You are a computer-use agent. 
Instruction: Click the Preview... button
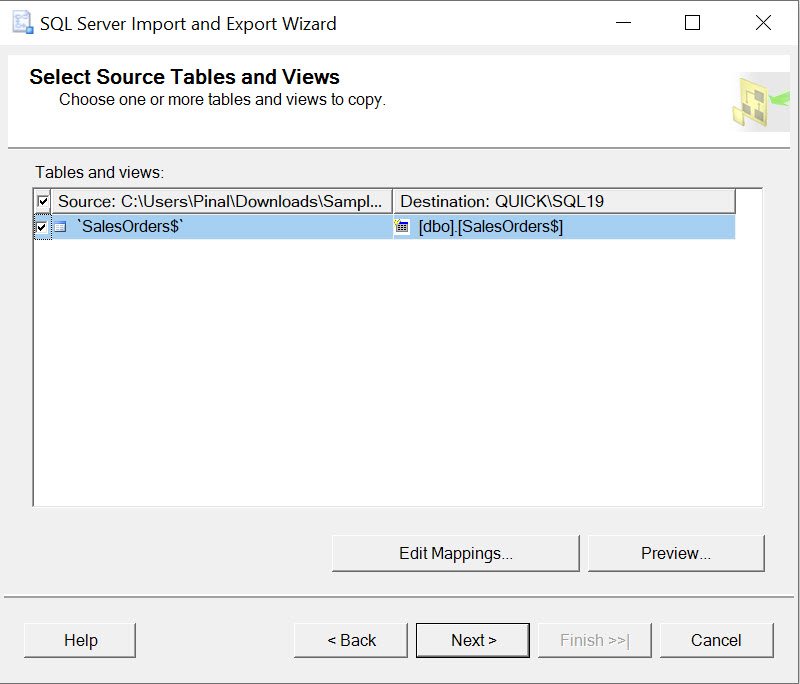(676, 553)
